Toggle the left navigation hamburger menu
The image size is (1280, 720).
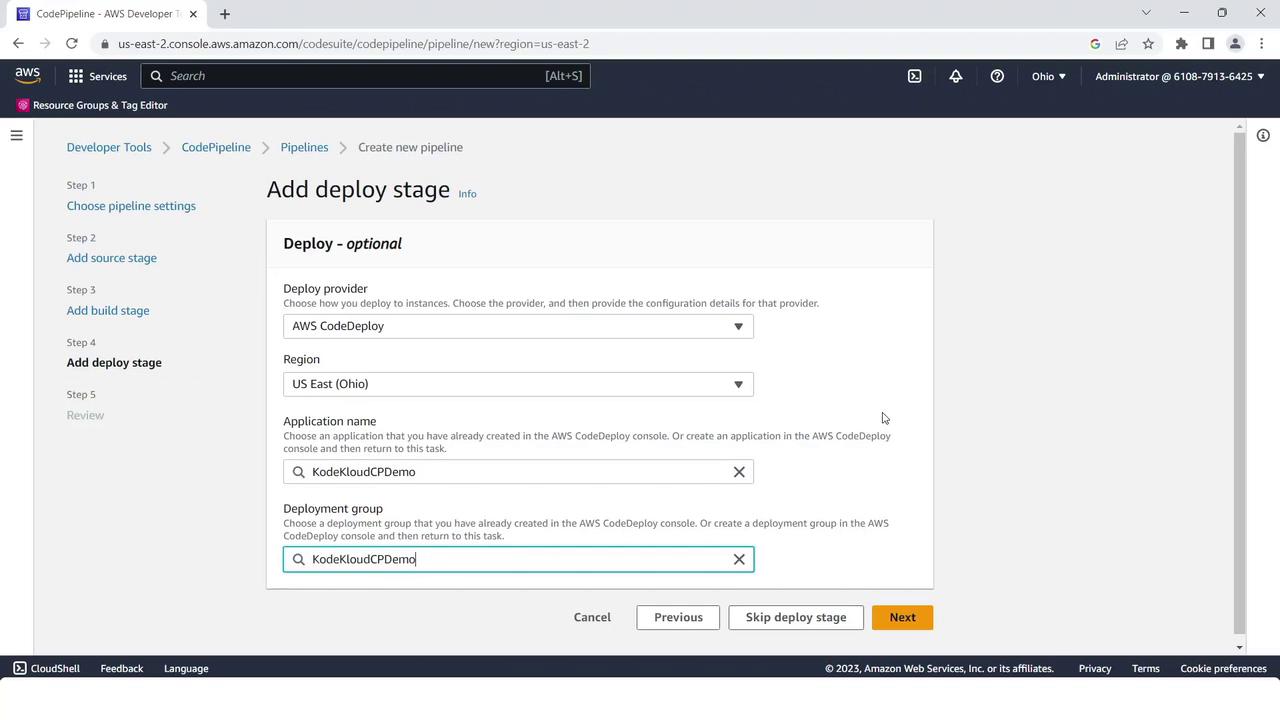pyautogui.click(x=17, y=135)
